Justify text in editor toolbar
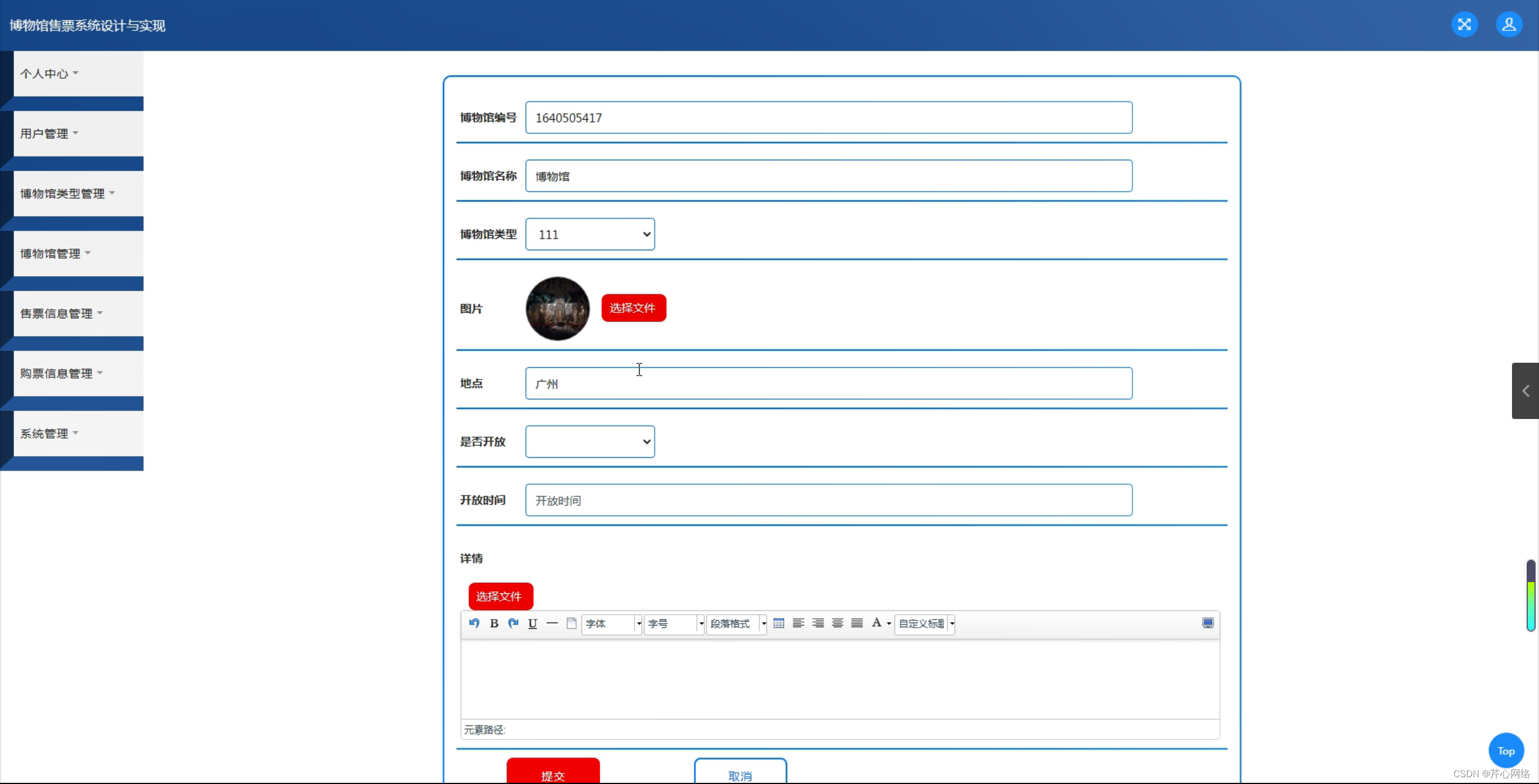This screenshot has width=1539, height=784. (857, 623)
